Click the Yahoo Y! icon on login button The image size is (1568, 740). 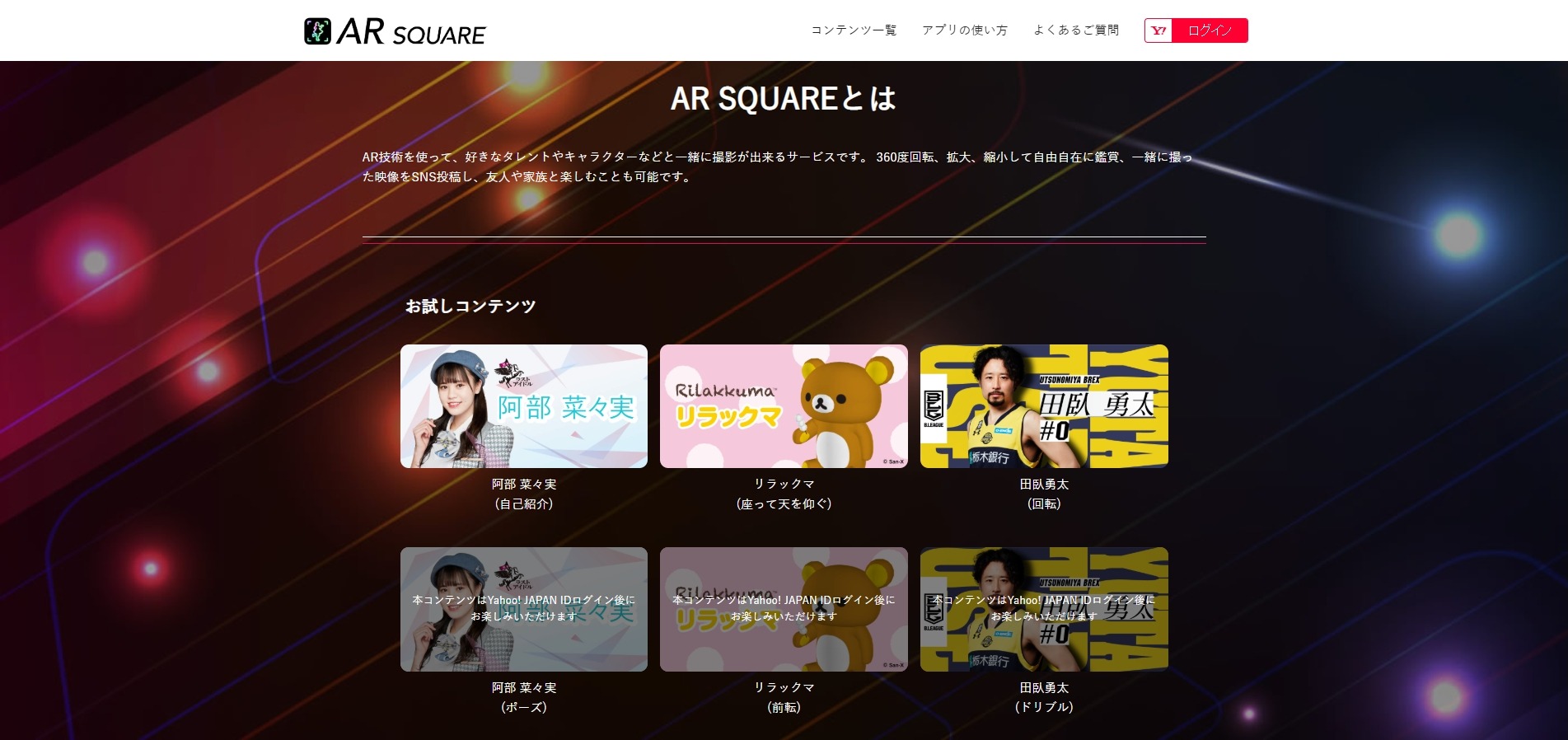coord(1158,30)
